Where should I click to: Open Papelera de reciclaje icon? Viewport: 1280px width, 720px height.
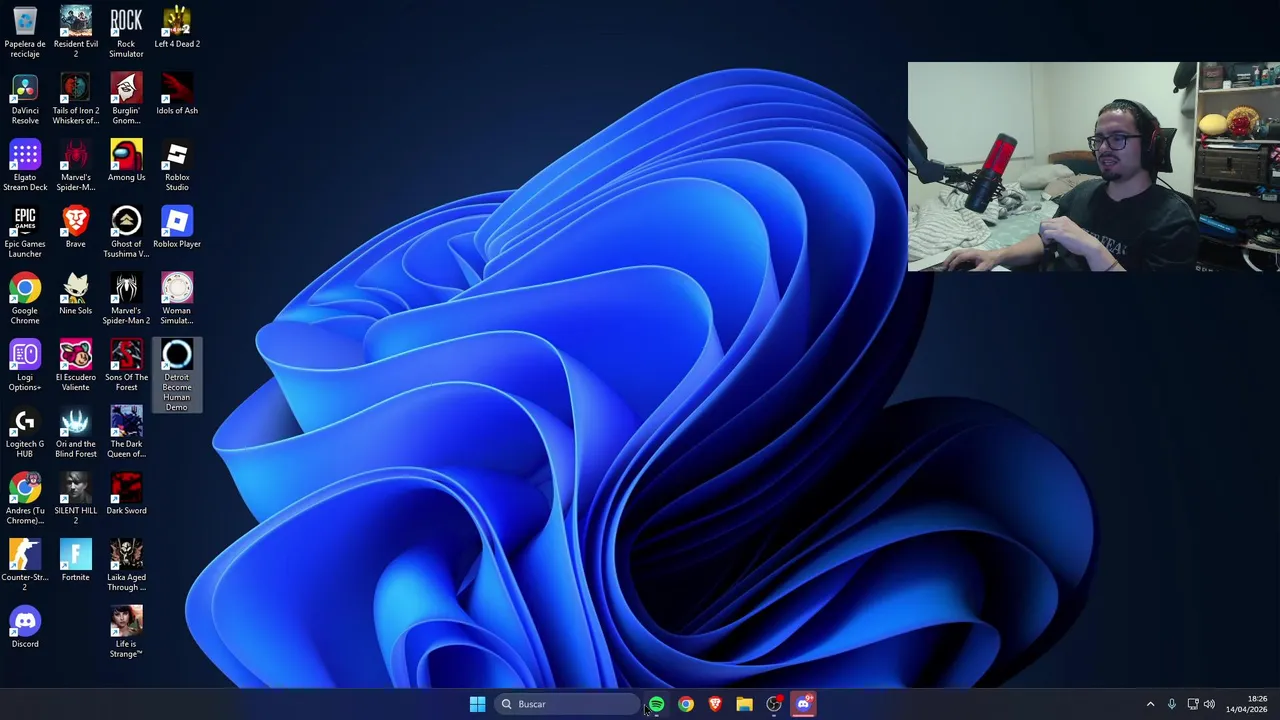[25, 32]
